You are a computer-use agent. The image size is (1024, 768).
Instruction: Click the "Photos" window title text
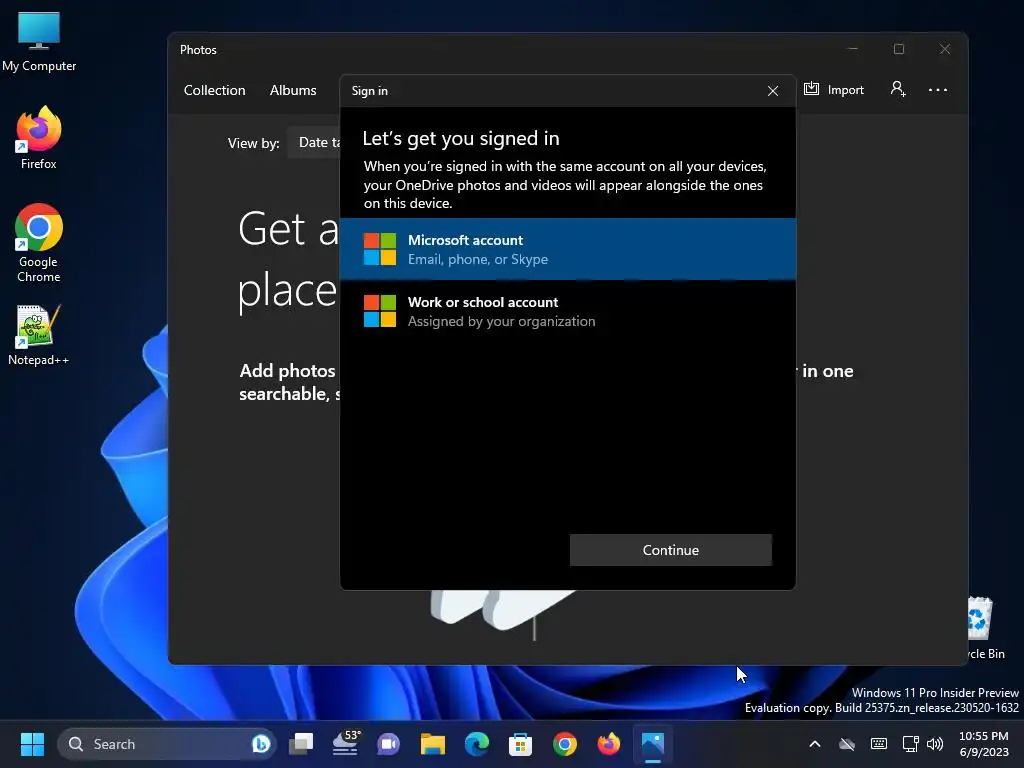tap(198, 50)
